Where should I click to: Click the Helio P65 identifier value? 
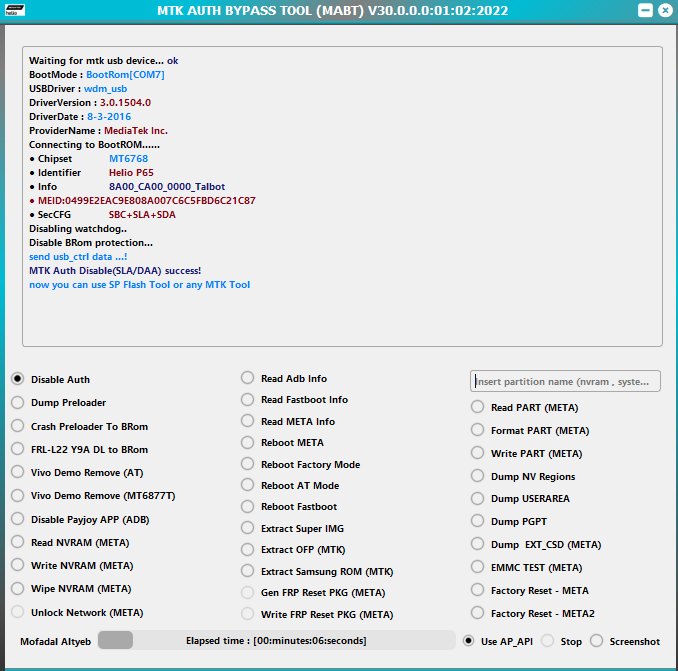131,173
